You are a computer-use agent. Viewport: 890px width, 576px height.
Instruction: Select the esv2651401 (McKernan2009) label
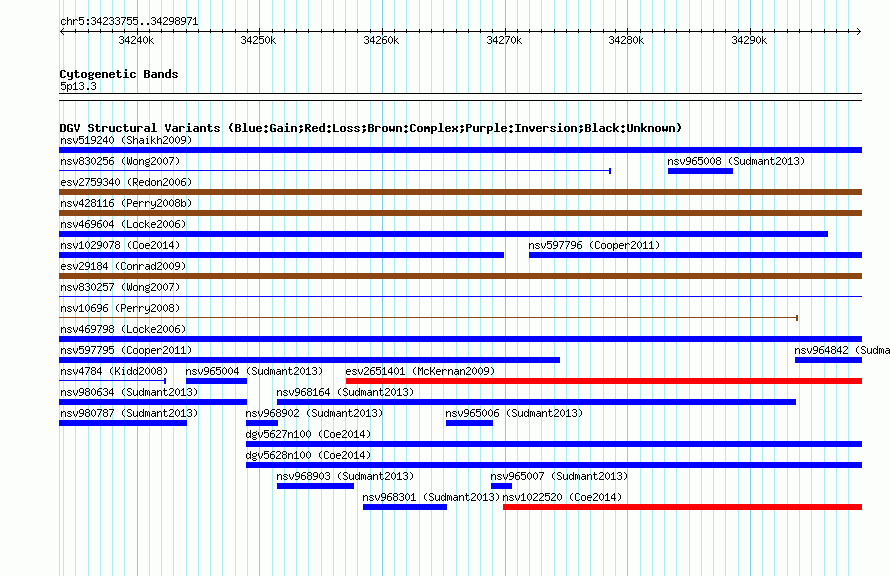click(x=420, y=371)
